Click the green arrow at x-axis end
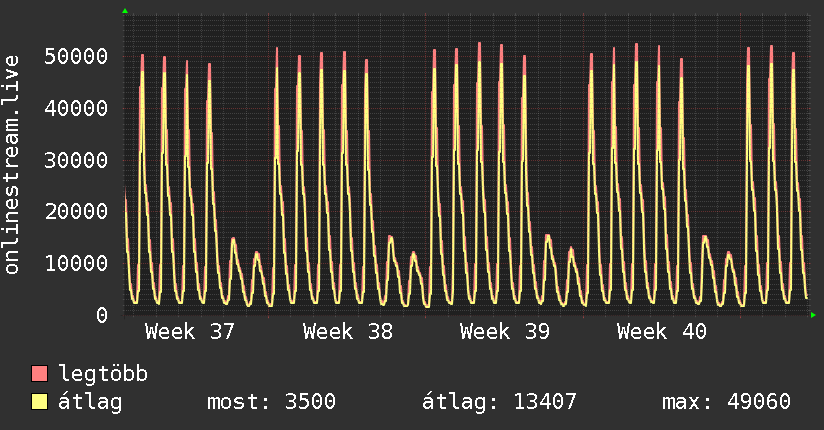 813,315
